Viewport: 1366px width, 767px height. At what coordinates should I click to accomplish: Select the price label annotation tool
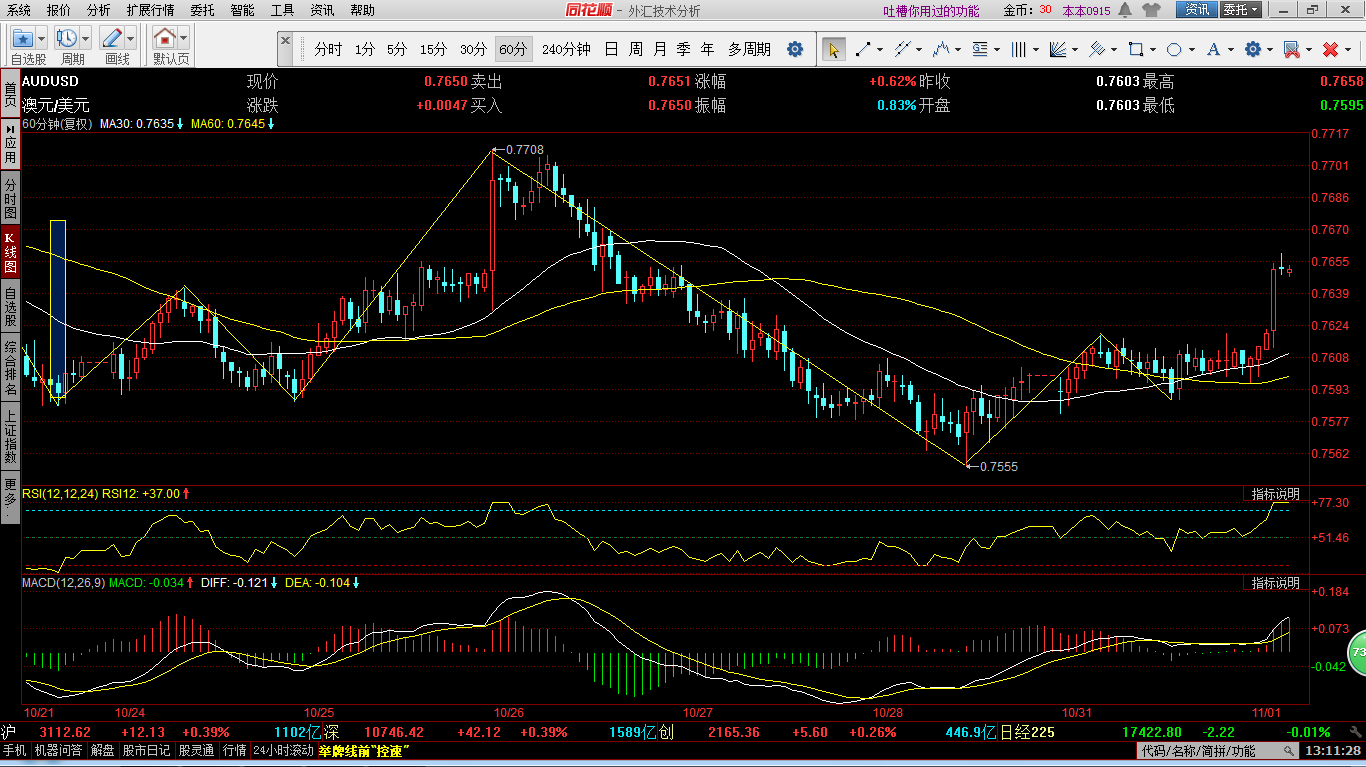tap(980, 49)
